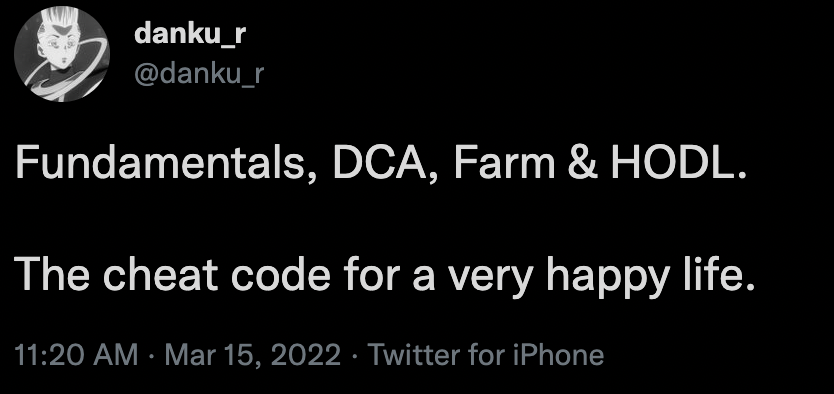Click the Mar 15, 2022 date
This screenshot has height=394, width=834.
coord(253,355)
